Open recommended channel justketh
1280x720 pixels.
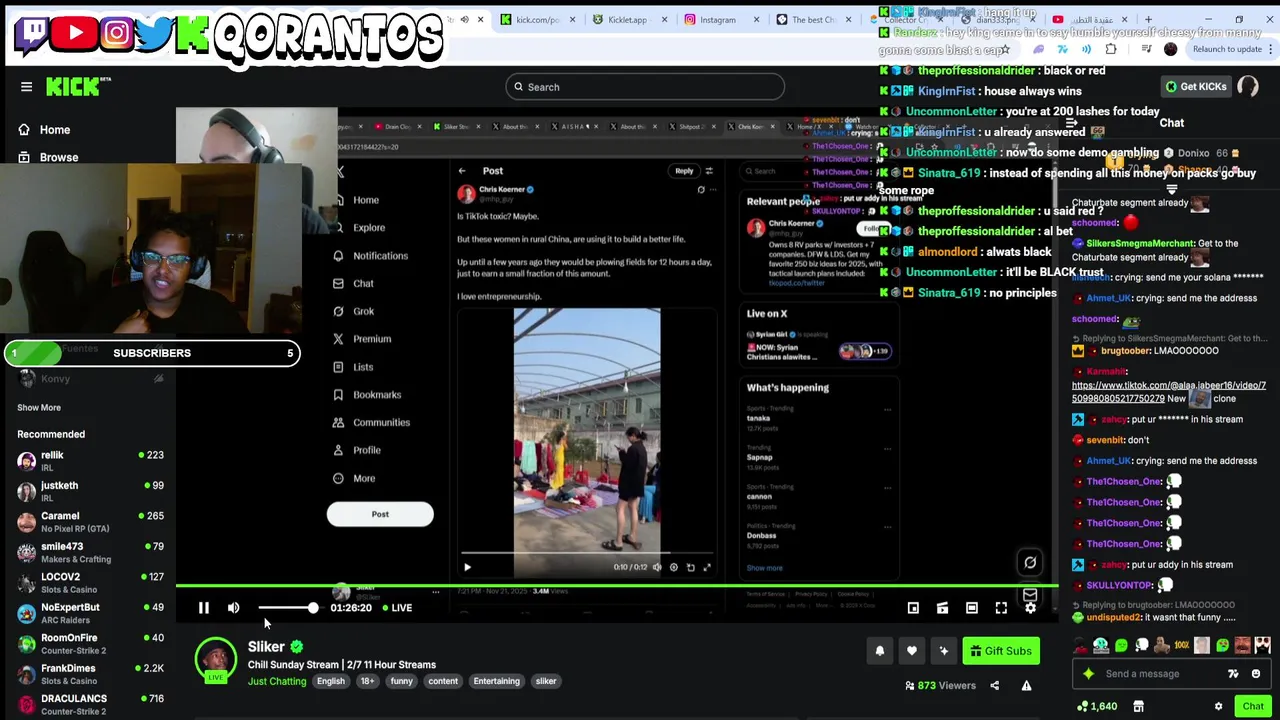coord(90,491)
